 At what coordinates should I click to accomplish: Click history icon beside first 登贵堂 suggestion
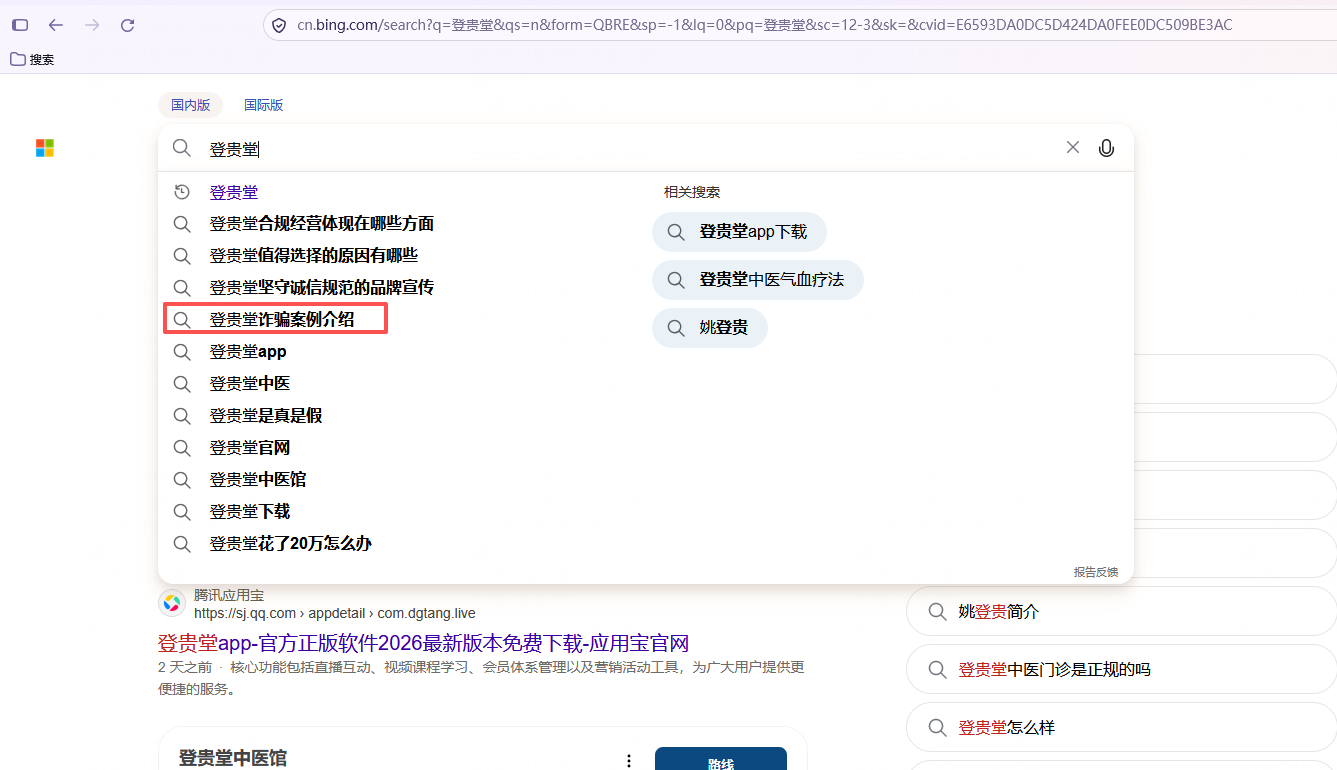pyautogui.click(x=182, y=192)
